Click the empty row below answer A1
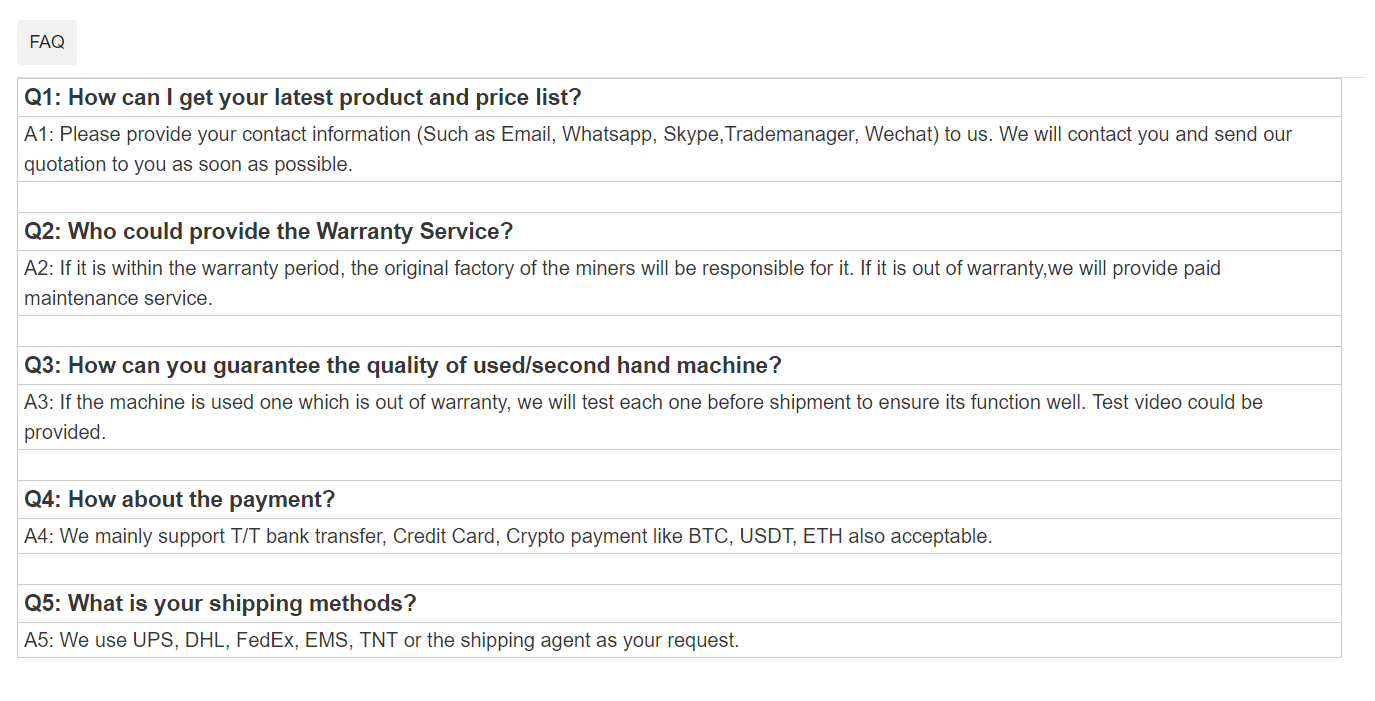This screenshot has width=1375, height=701. tap(679, 197)
